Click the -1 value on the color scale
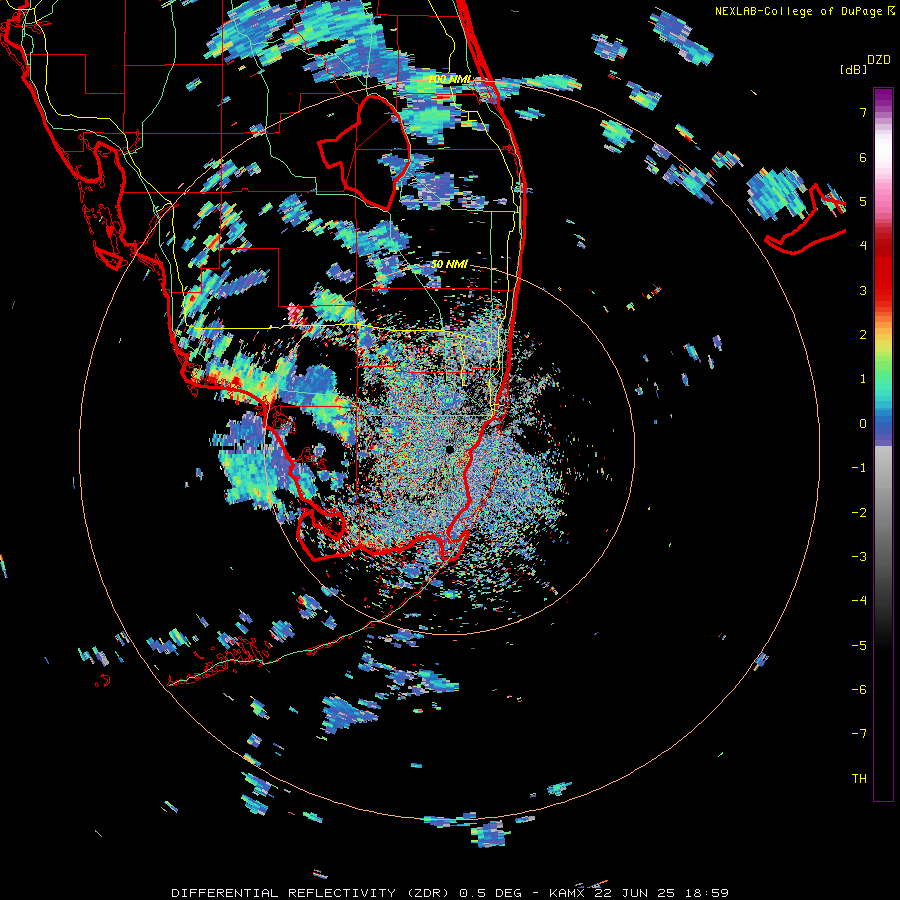This screenshot has width=900, height=900. coord(859,468)
